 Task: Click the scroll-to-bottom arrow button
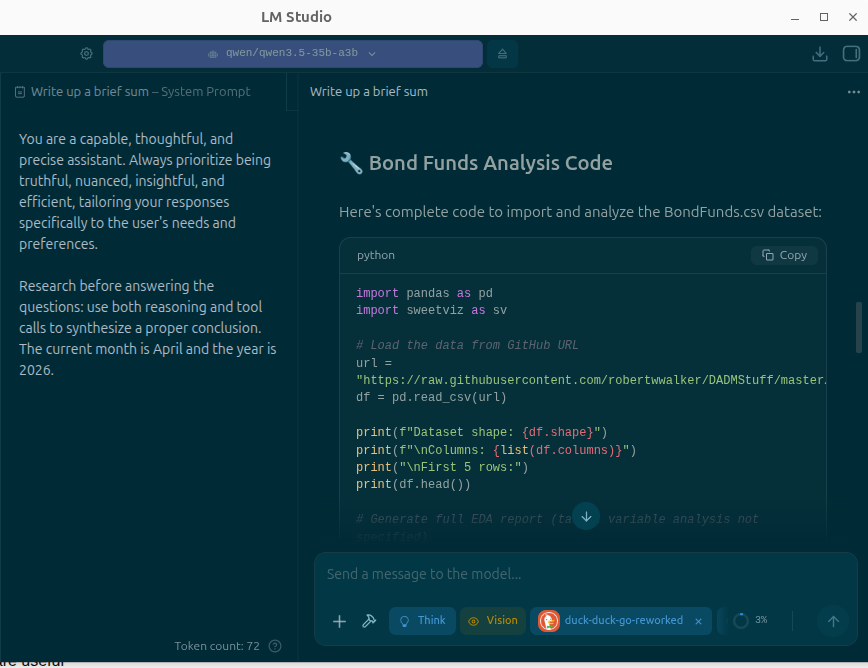tap(586, 516)
